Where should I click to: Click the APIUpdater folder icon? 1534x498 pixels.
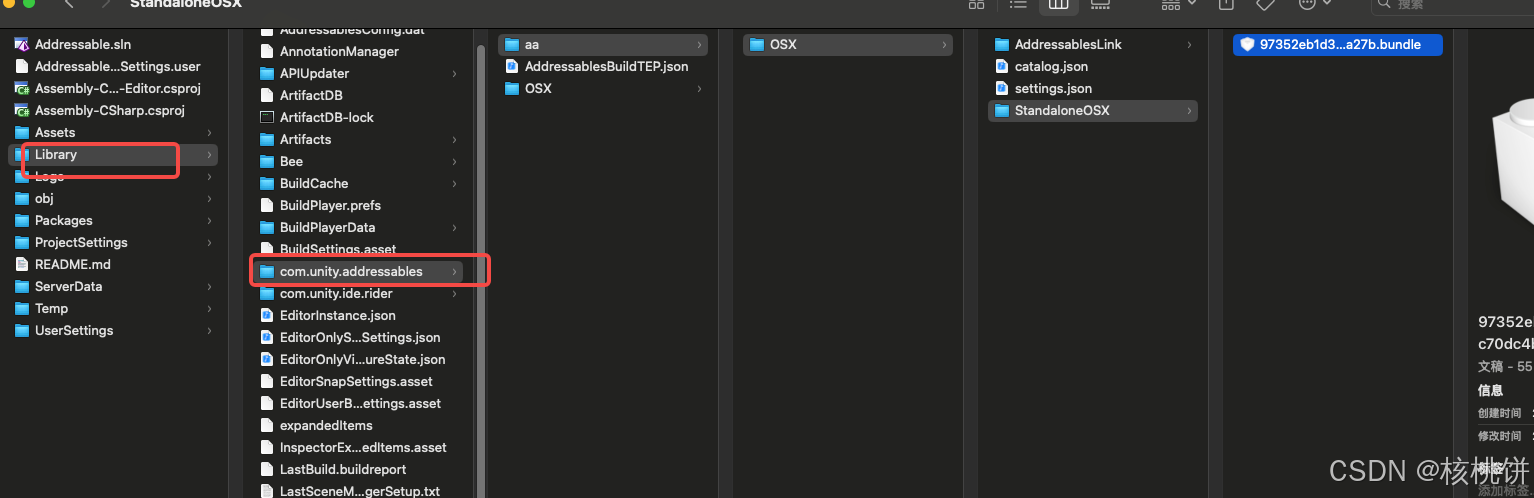[x=267, y=73]
